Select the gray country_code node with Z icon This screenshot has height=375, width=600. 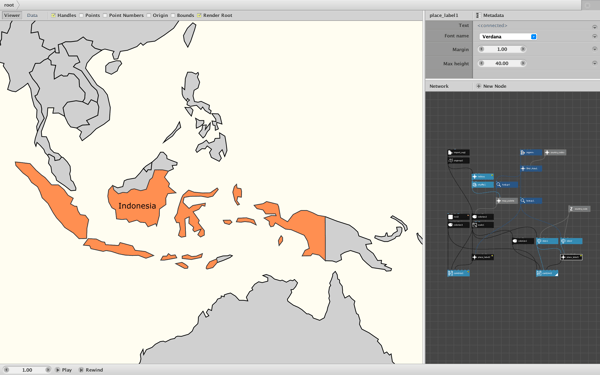(x=579, y=209)
